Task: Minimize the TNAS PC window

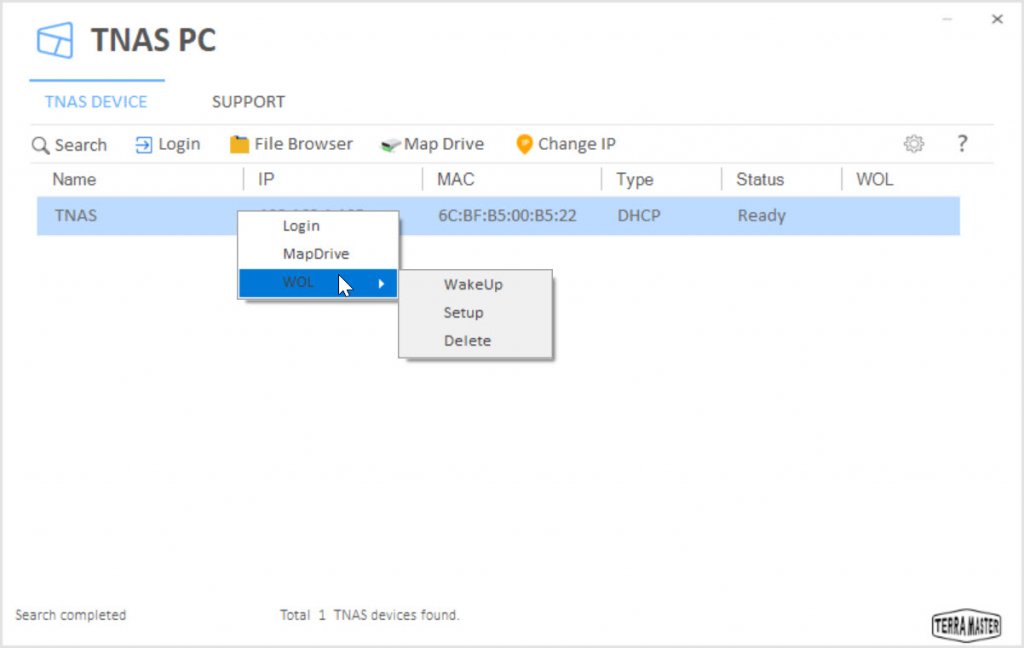Action: coord(947,20)
